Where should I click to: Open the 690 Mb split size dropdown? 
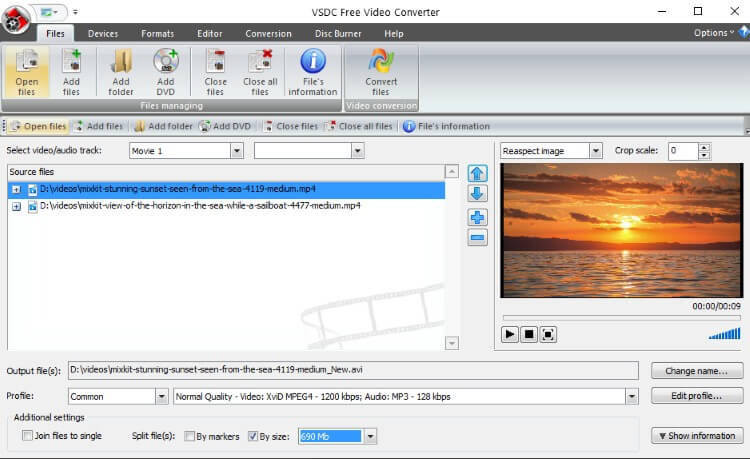click(x=370, y=436)
